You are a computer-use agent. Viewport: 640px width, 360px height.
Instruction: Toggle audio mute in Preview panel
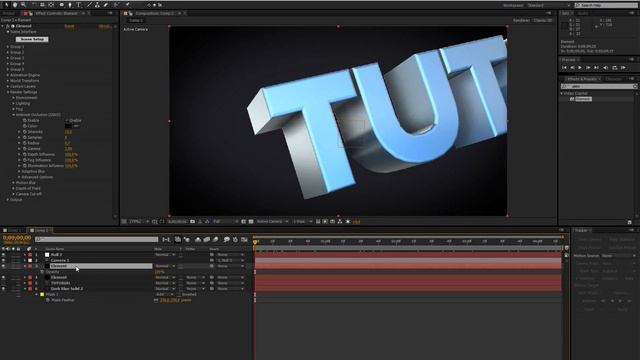pyautogui.click(x=606, y=67)
